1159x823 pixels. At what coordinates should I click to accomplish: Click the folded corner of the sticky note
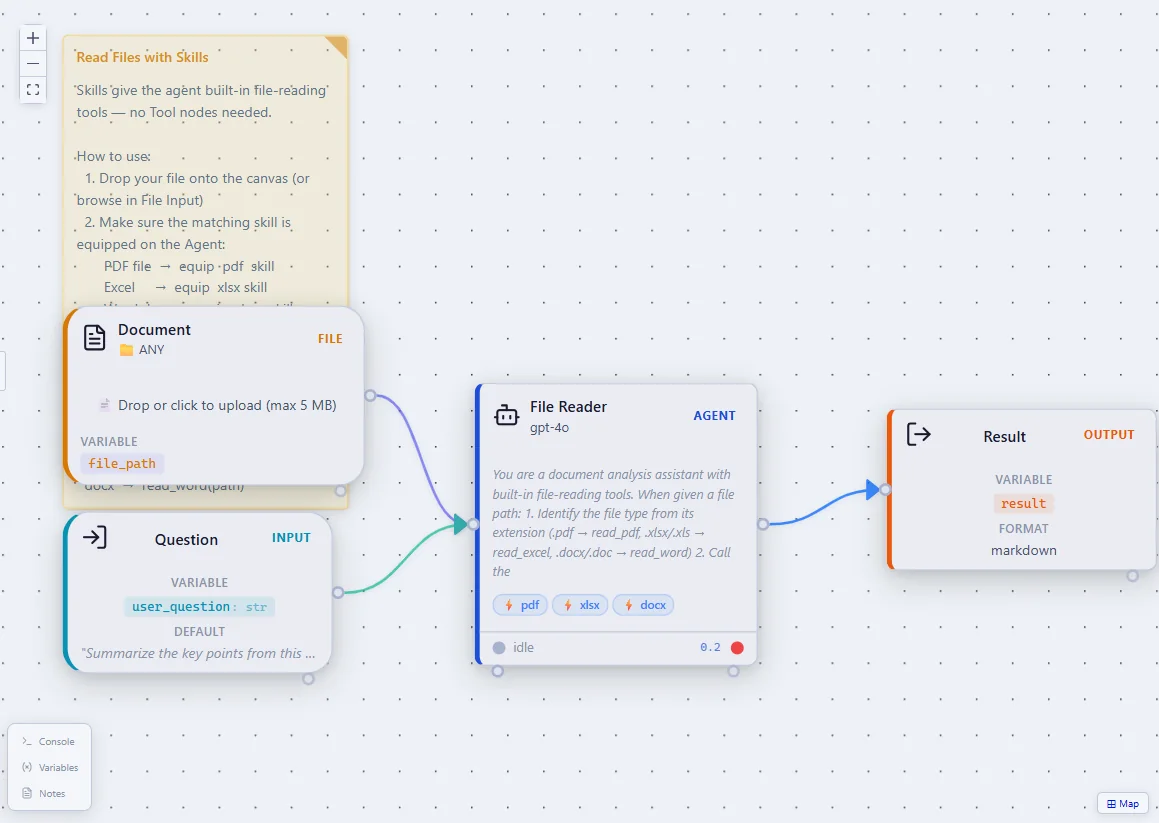pos(338,46)
